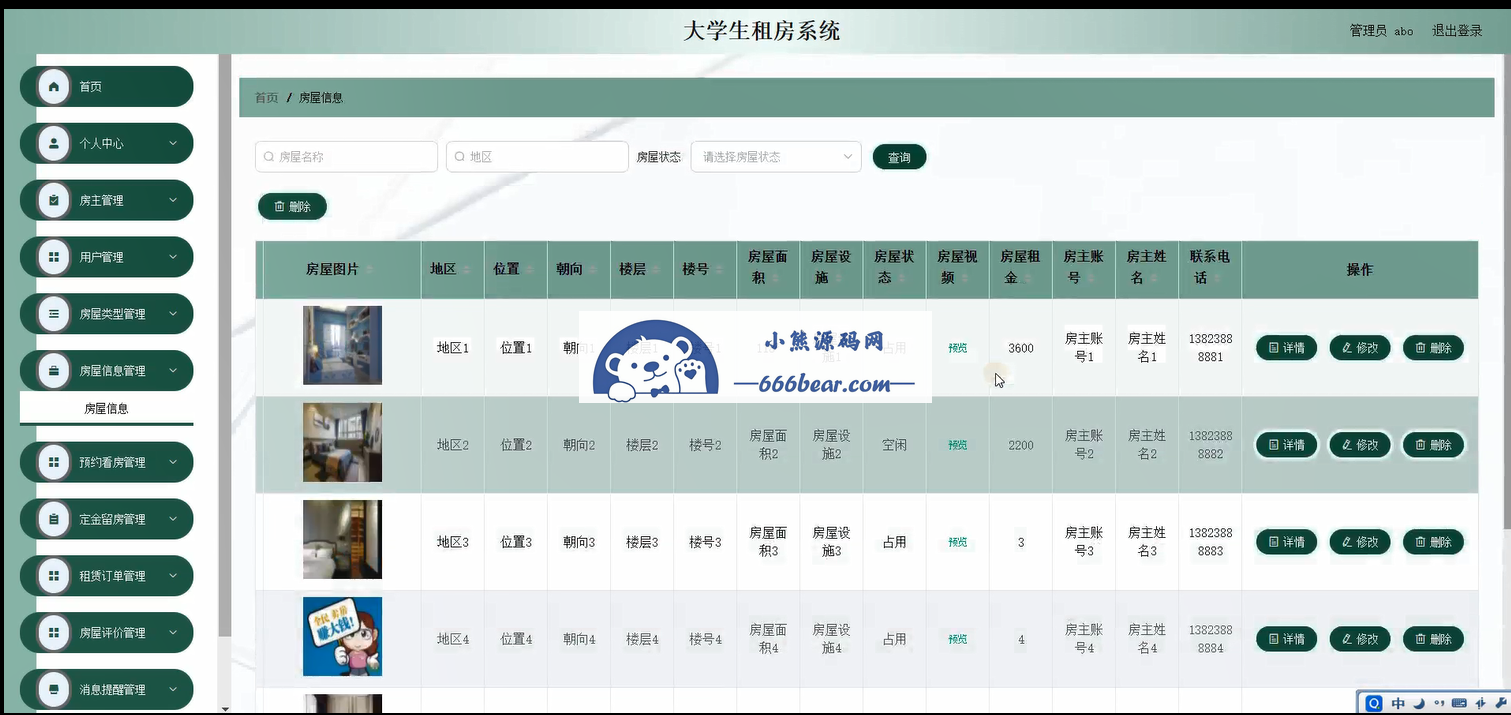
Task: Click 删除 for the 地区2 row
Action: [1434, 445]
